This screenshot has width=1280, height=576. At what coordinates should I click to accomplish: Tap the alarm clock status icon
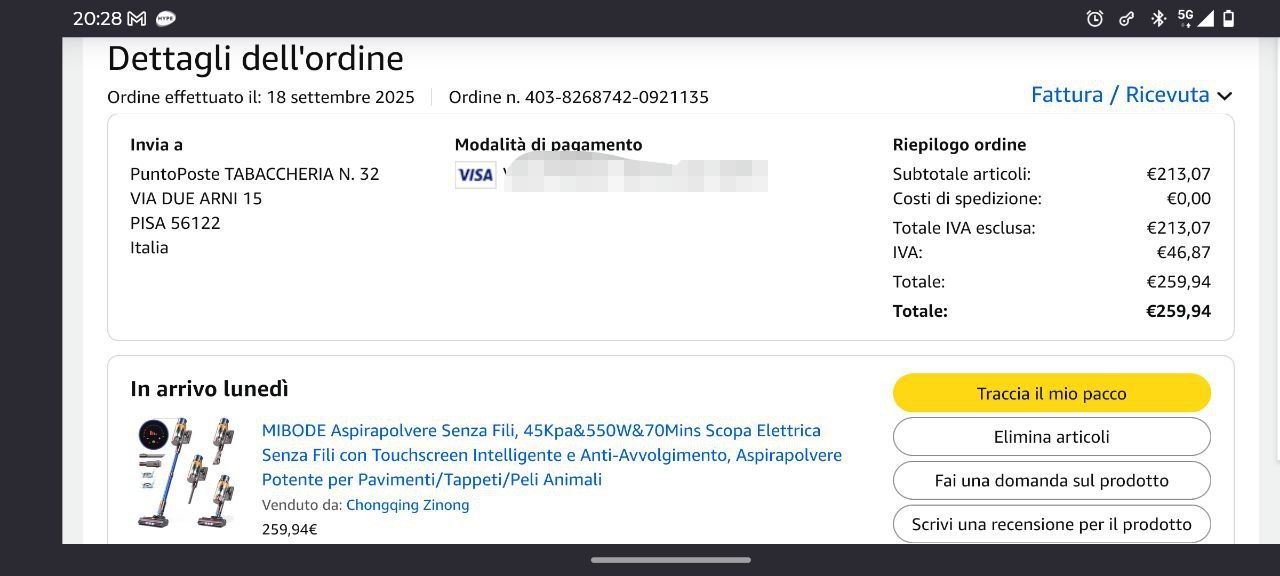click(1095, 18)
